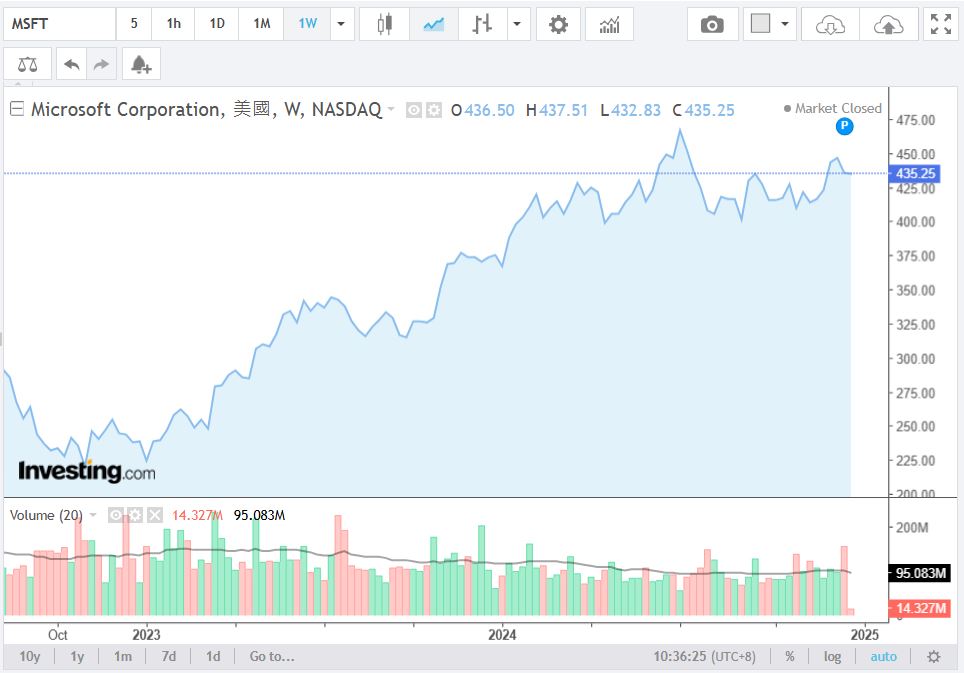964x673 pixels.
Task: Click the MSFT symbol input field
Action: tap(60, 24)
